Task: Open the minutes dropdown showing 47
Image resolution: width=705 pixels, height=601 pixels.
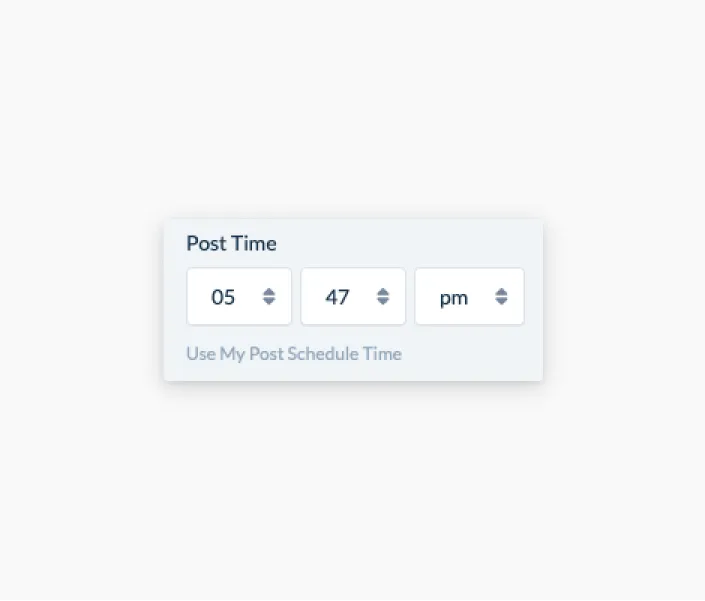Action: (x=353, y=296)
